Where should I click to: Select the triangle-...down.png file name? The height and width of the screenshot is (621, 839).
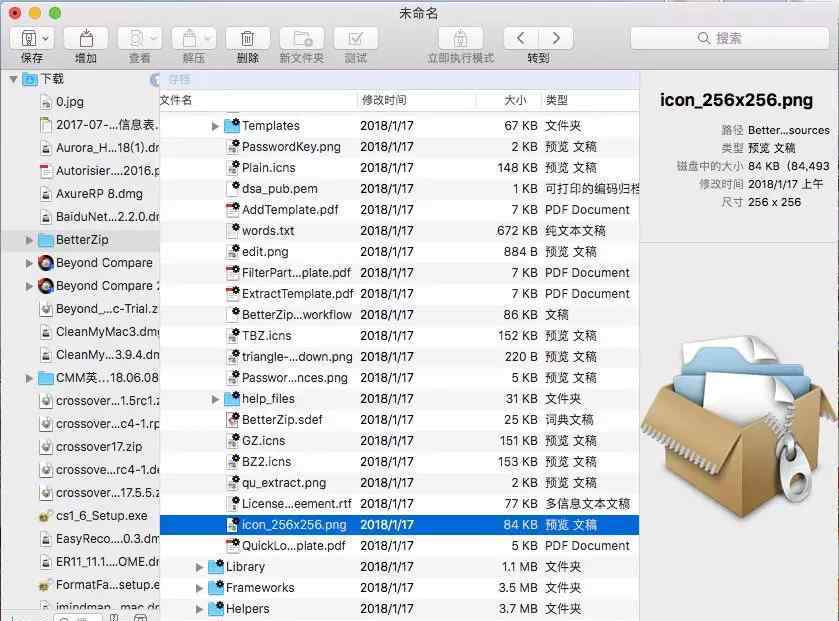tap(297, 357)
